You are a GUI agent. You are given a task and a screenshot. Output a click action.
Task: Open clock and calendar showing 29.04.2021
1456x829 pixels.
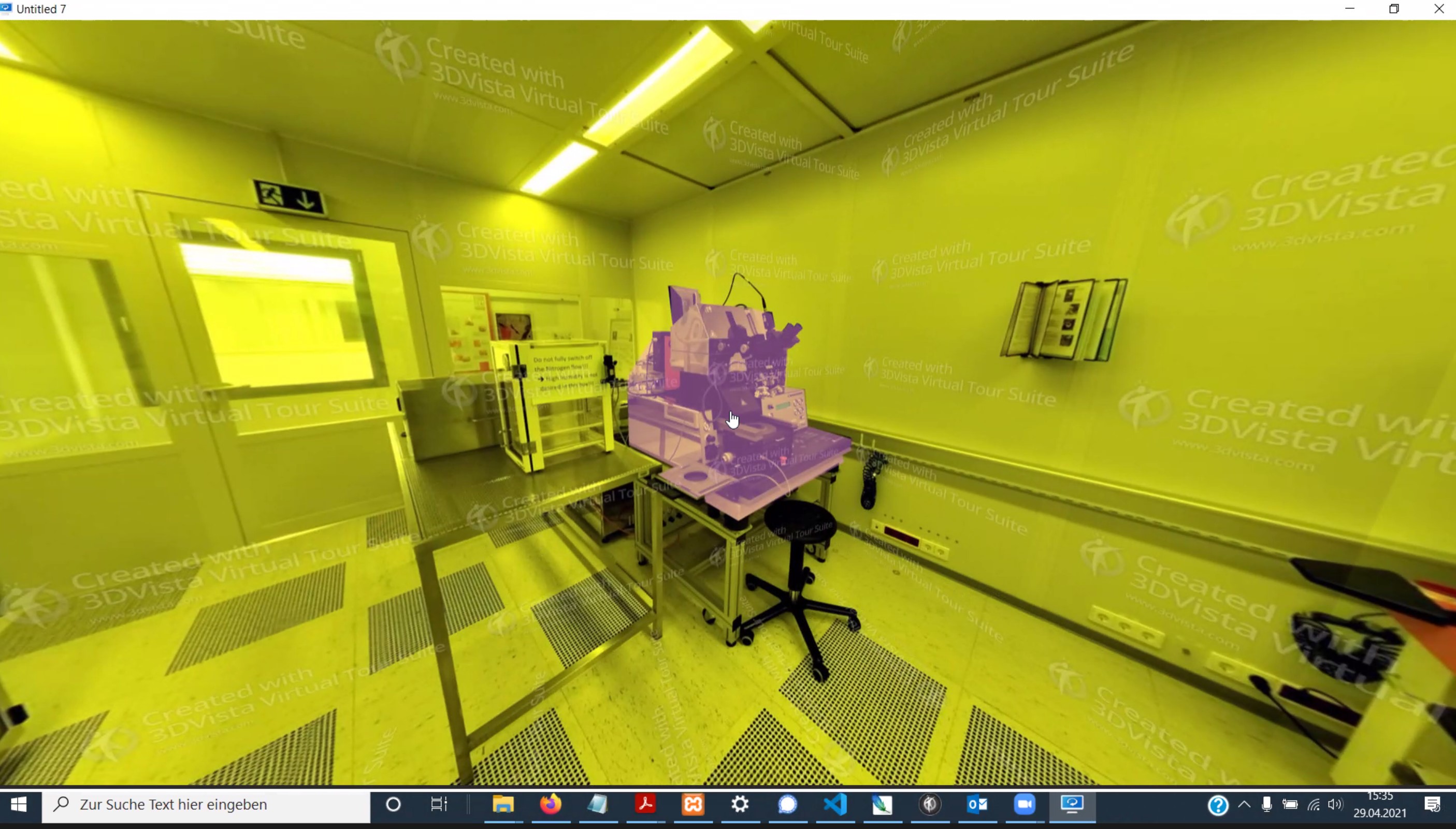coord(1380,805)
